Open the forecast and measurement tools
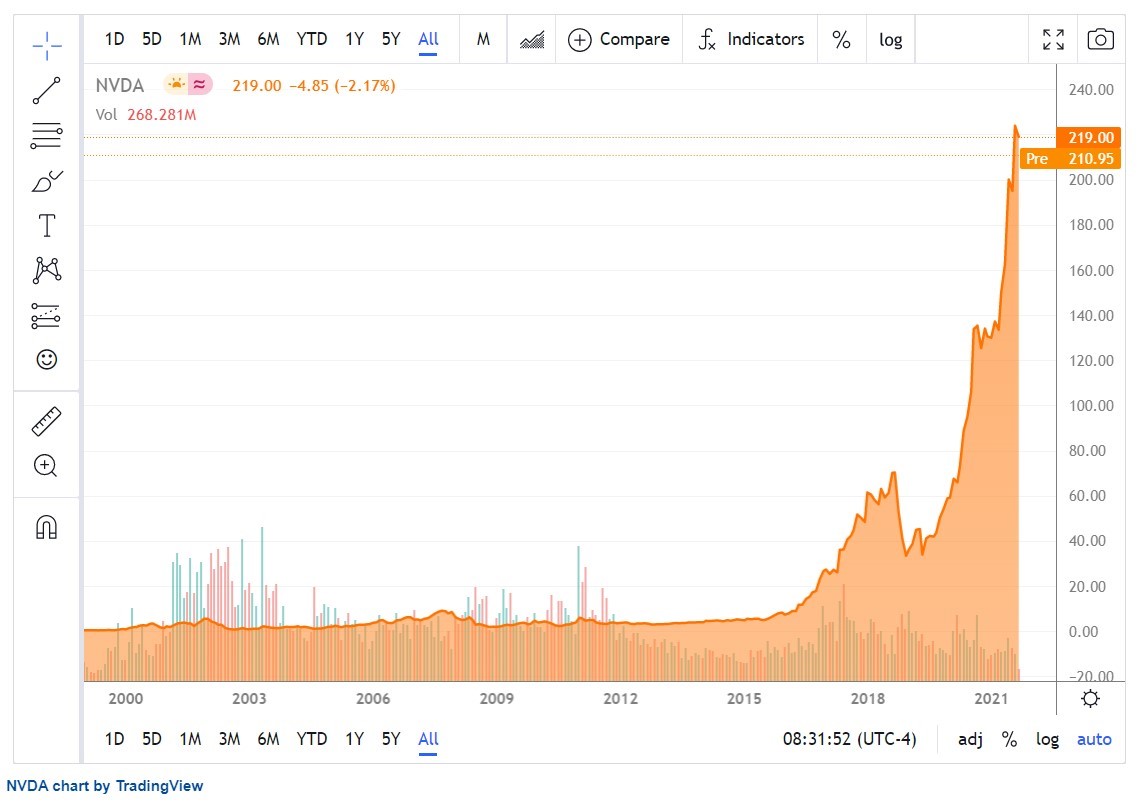 [47, 315]
